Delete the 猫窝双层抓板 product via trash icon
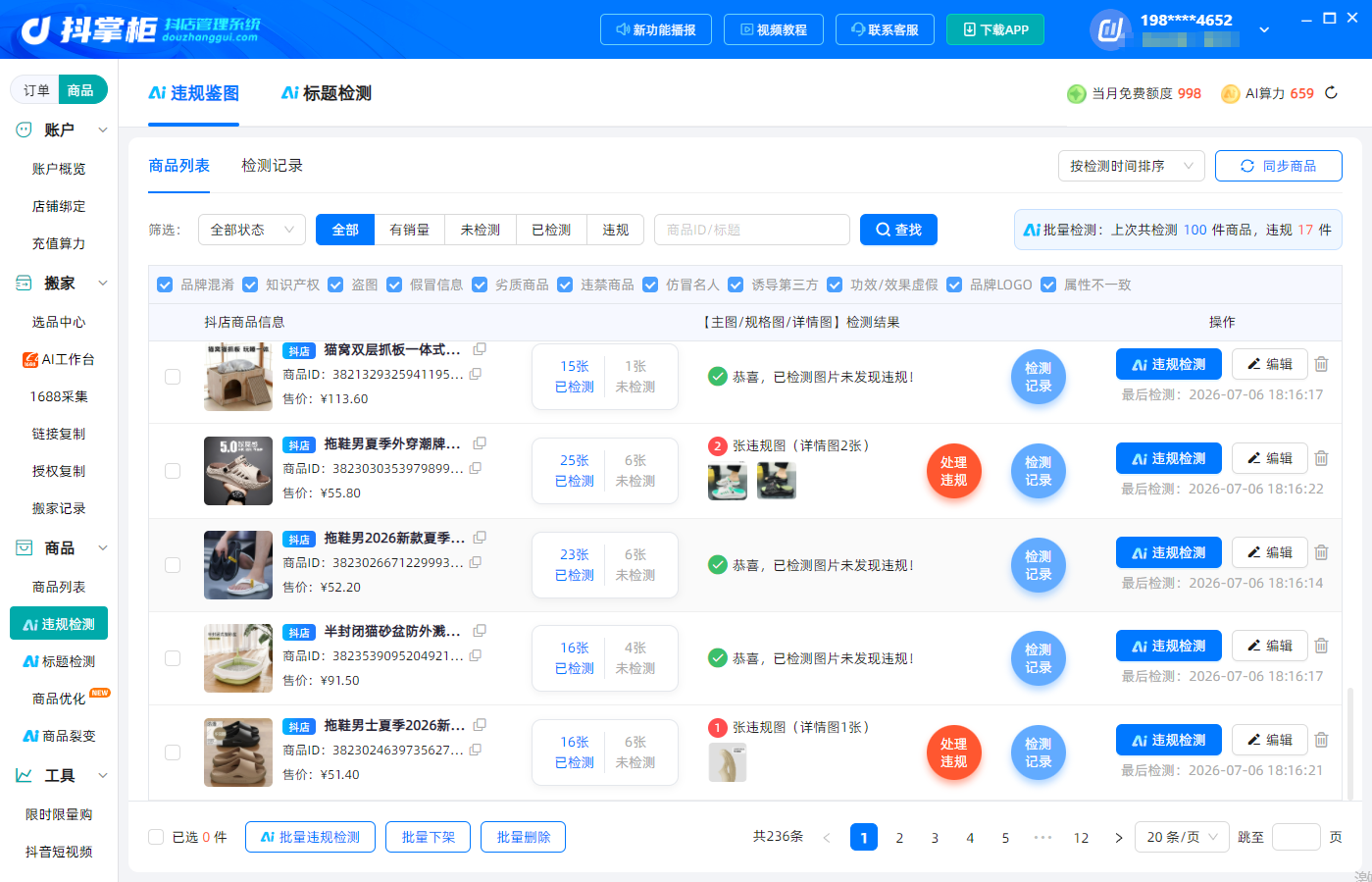The image size is (1372, 882). [1321, 364]
